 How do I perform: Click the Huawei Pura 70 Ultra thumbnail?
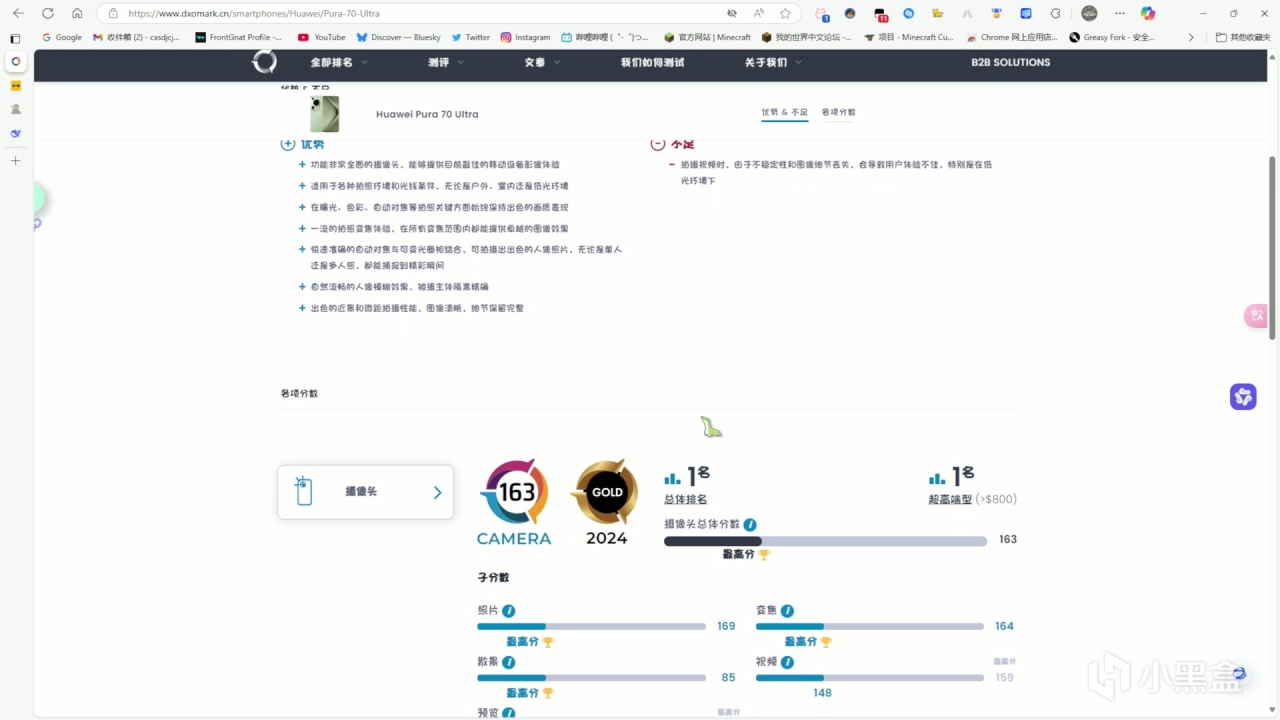click(324, 114)
